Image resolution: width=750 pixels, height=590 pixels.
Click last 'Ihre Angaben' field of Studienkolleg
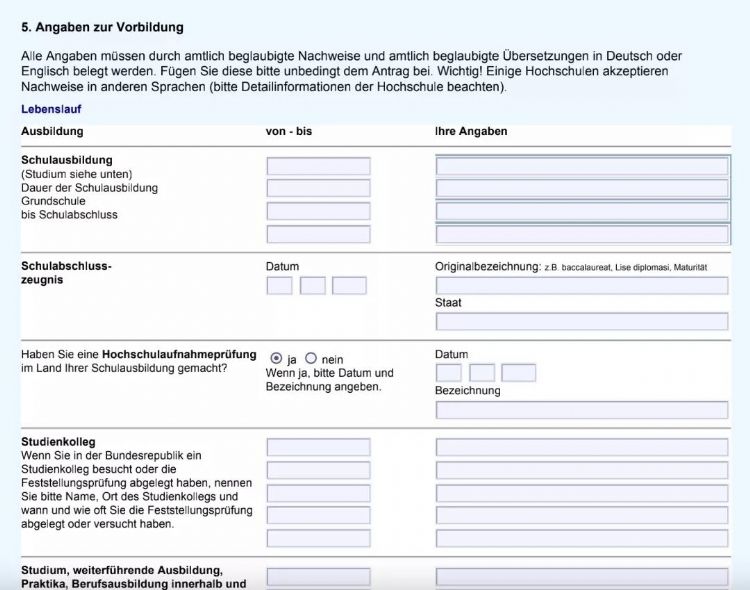[582, 538]
